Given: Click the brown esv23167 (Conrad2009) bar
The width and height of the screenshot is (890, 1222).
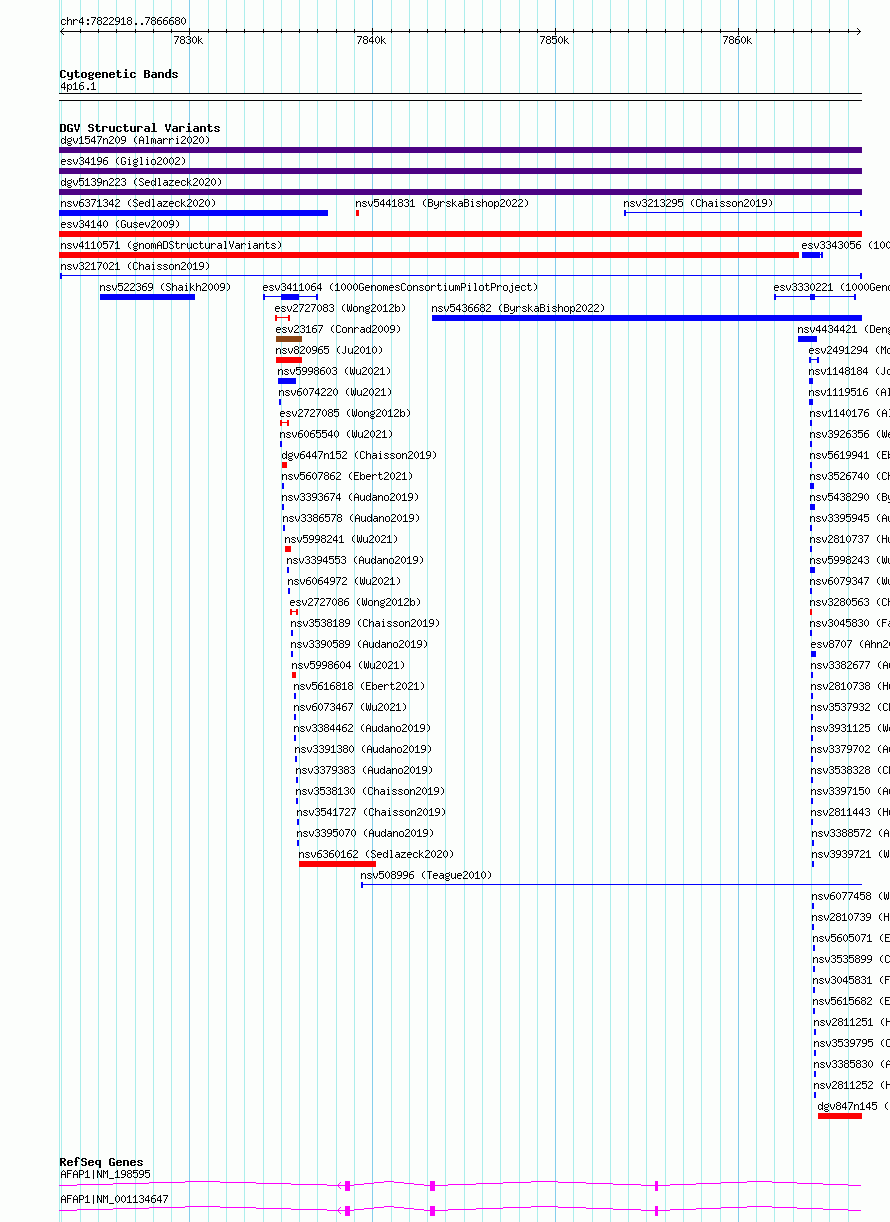Looking at the screenshot, I should tap(289, 339).
